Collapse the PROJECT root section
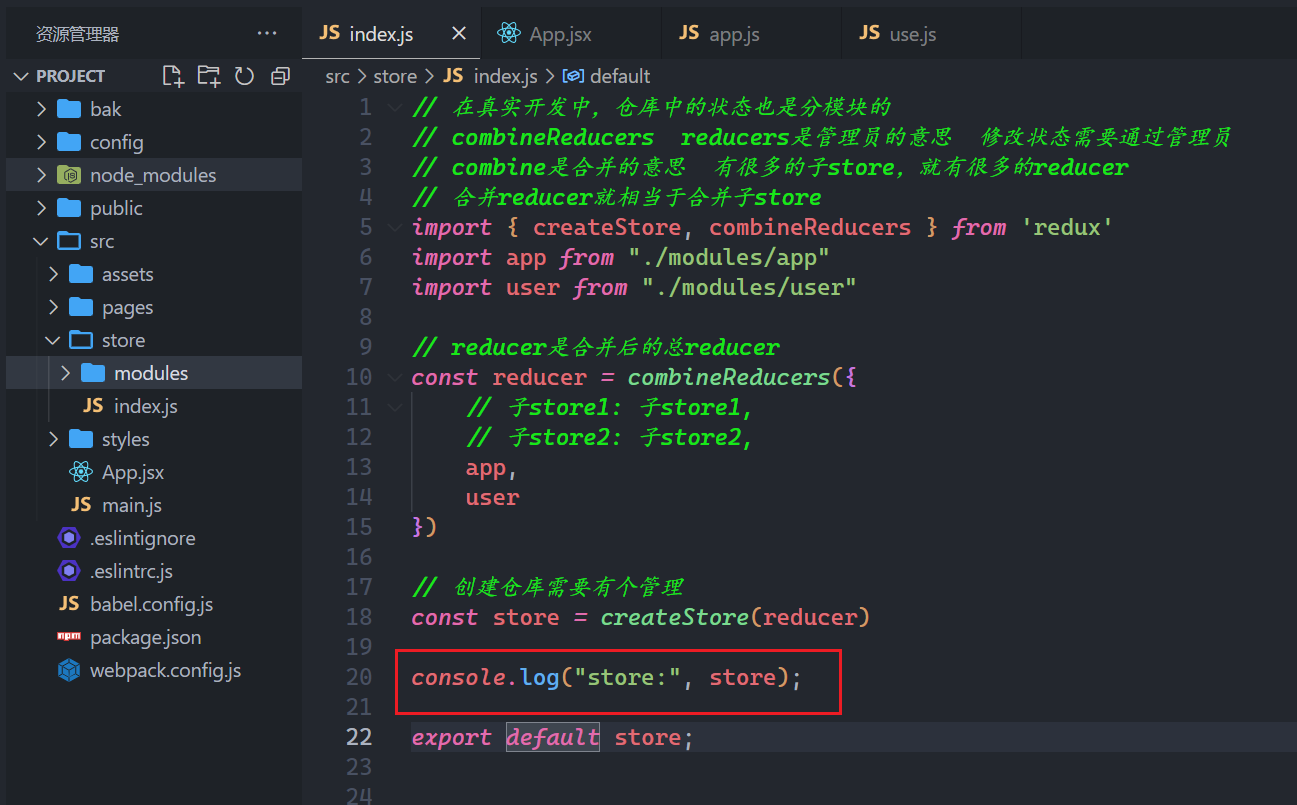 (x=21, y=76)
